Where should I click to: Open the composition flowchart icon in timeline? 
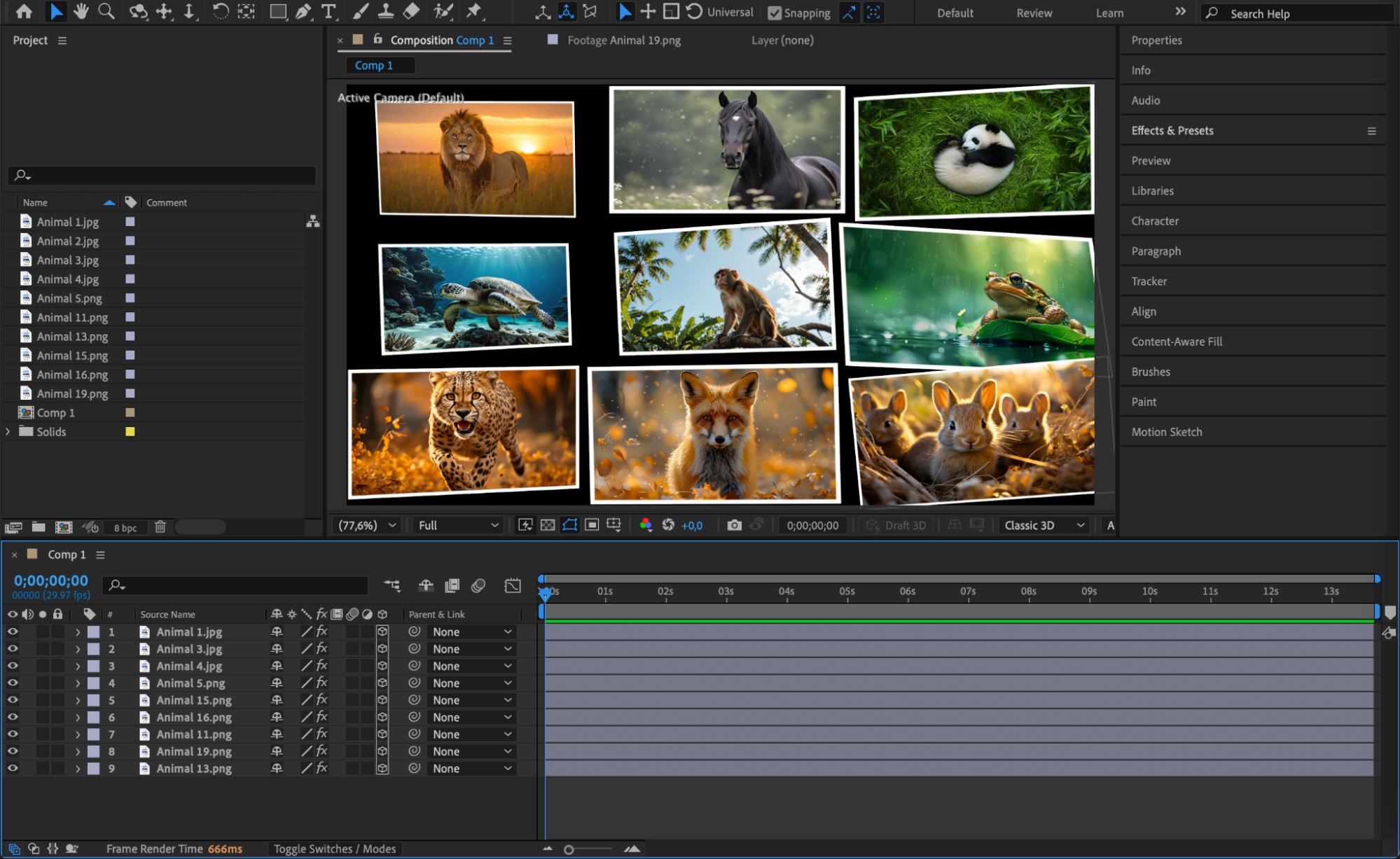coord(392,585)
